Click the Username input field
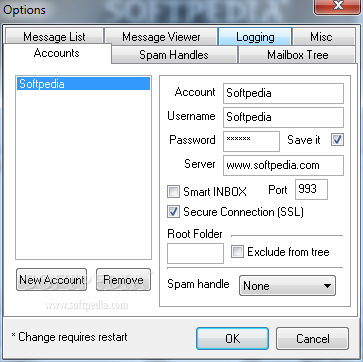Screen dimensions: 363x362 pyautogui.click(x=283, y=117)
